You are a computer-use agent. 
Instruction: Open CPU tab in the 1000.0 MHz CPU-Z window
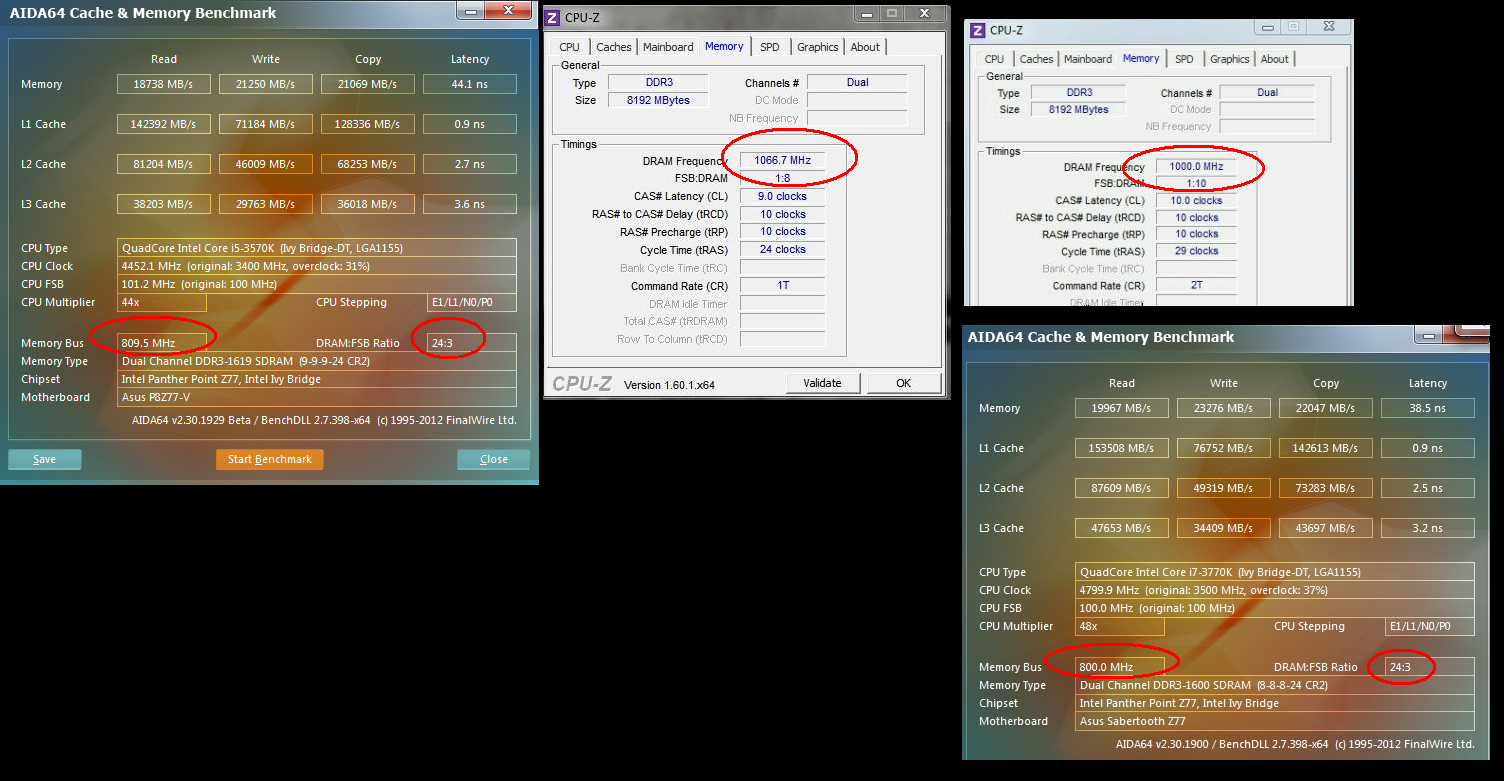[x=995, y=59]
